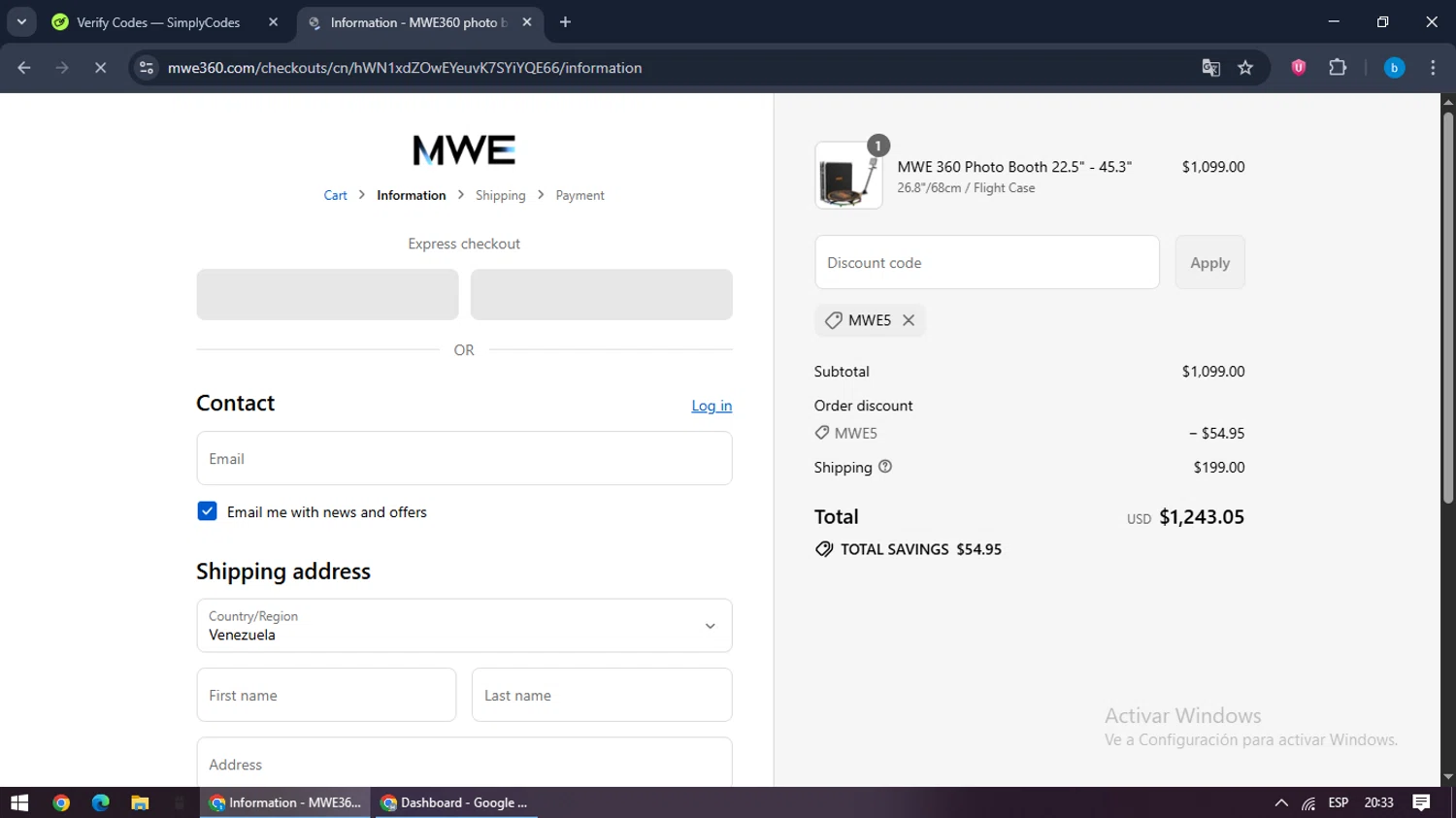The image size is (1456, 818).
Task: Show hidden system tray icons
Action: click(1281, 802)
